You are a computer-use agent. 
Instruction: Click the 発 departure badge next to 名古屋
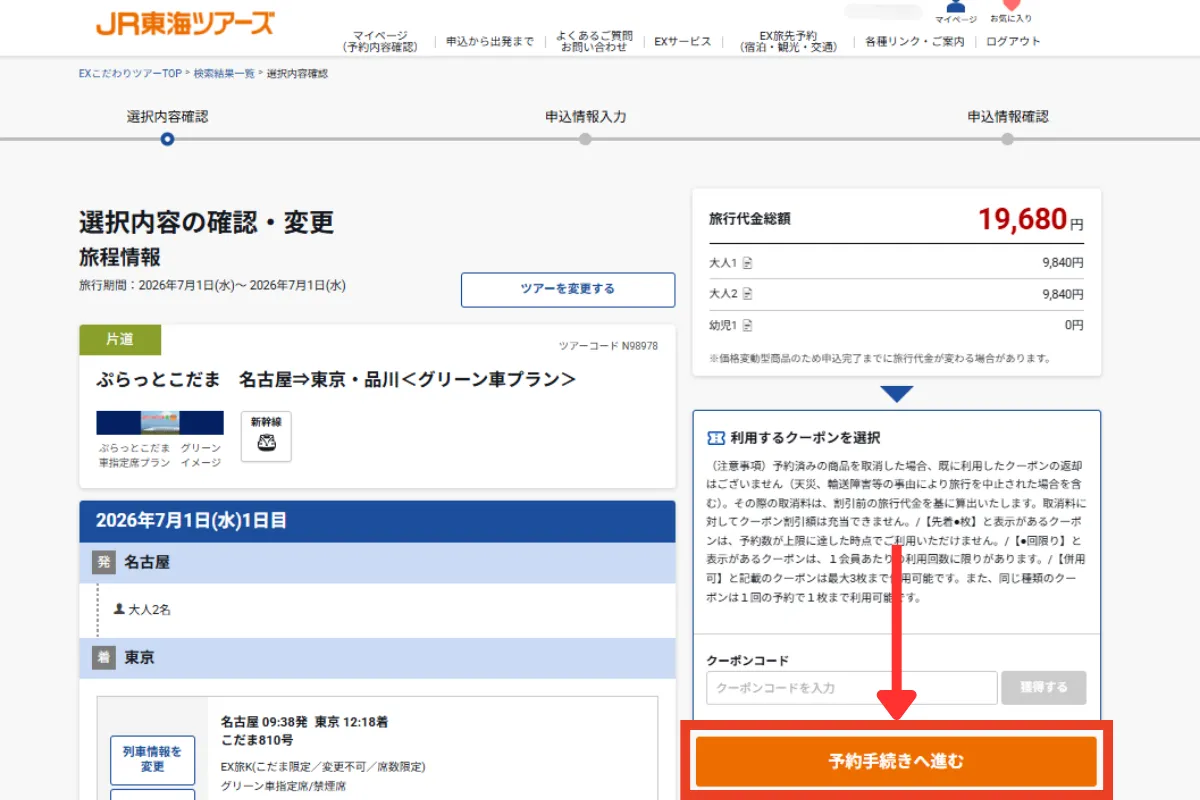103,563
